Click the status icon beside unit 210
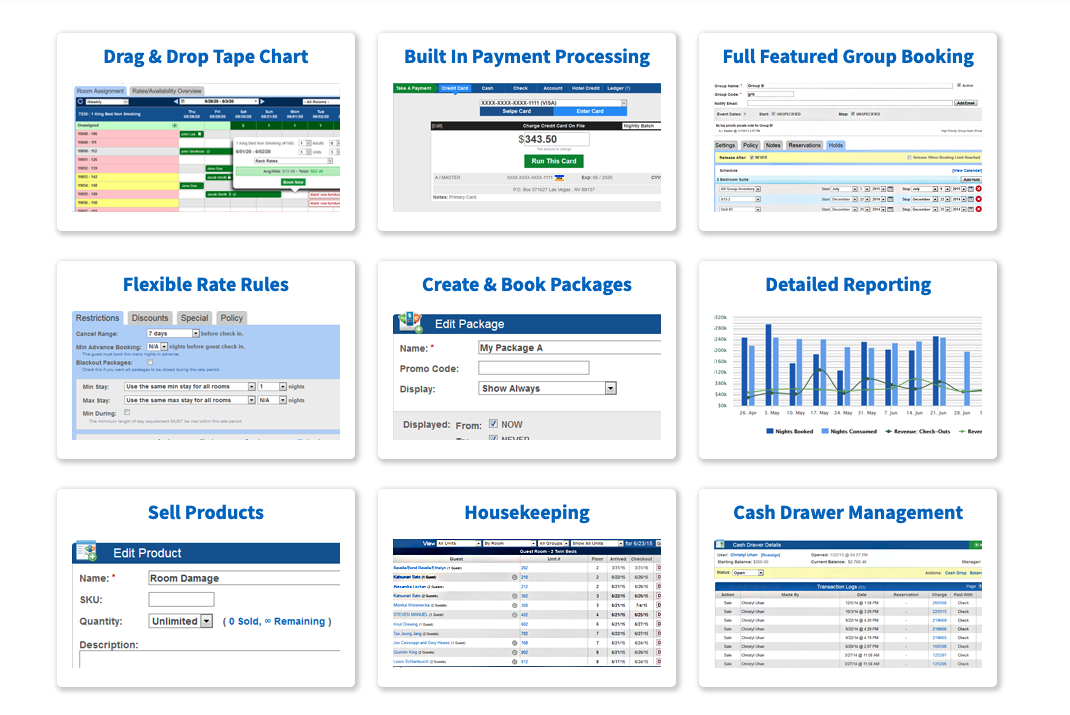 (x=515, y=577)
